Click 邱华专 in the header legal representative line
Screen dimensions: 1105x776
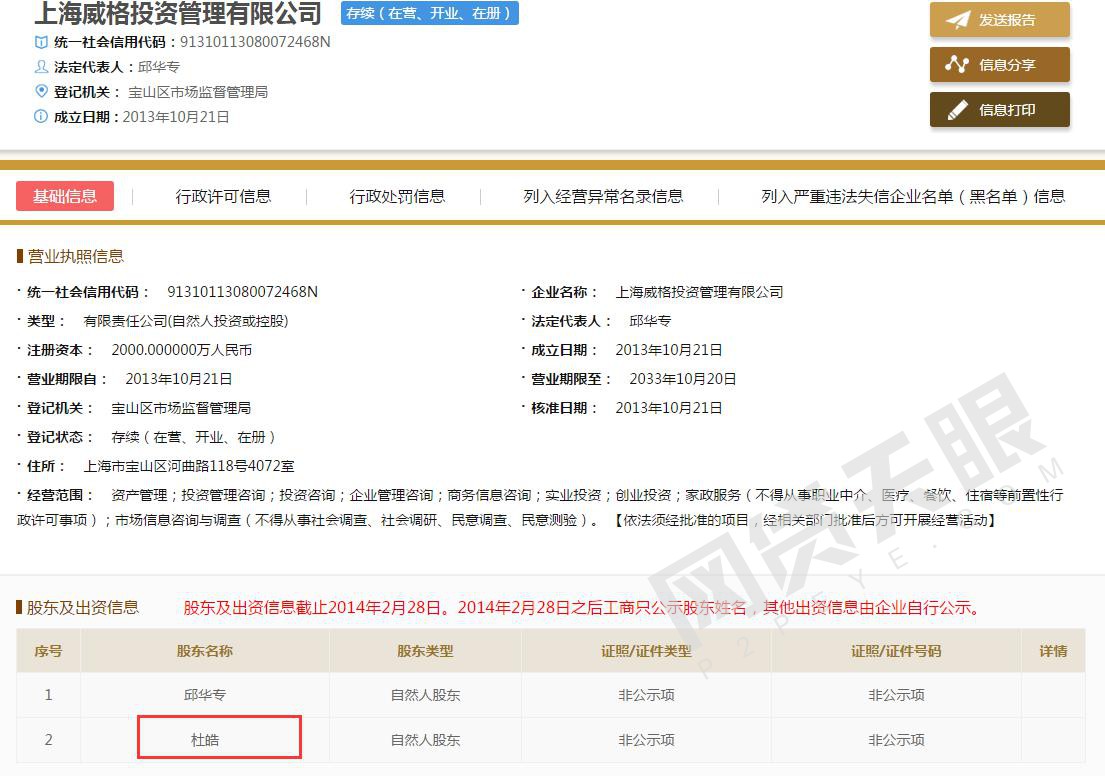(x=159, y=67)
